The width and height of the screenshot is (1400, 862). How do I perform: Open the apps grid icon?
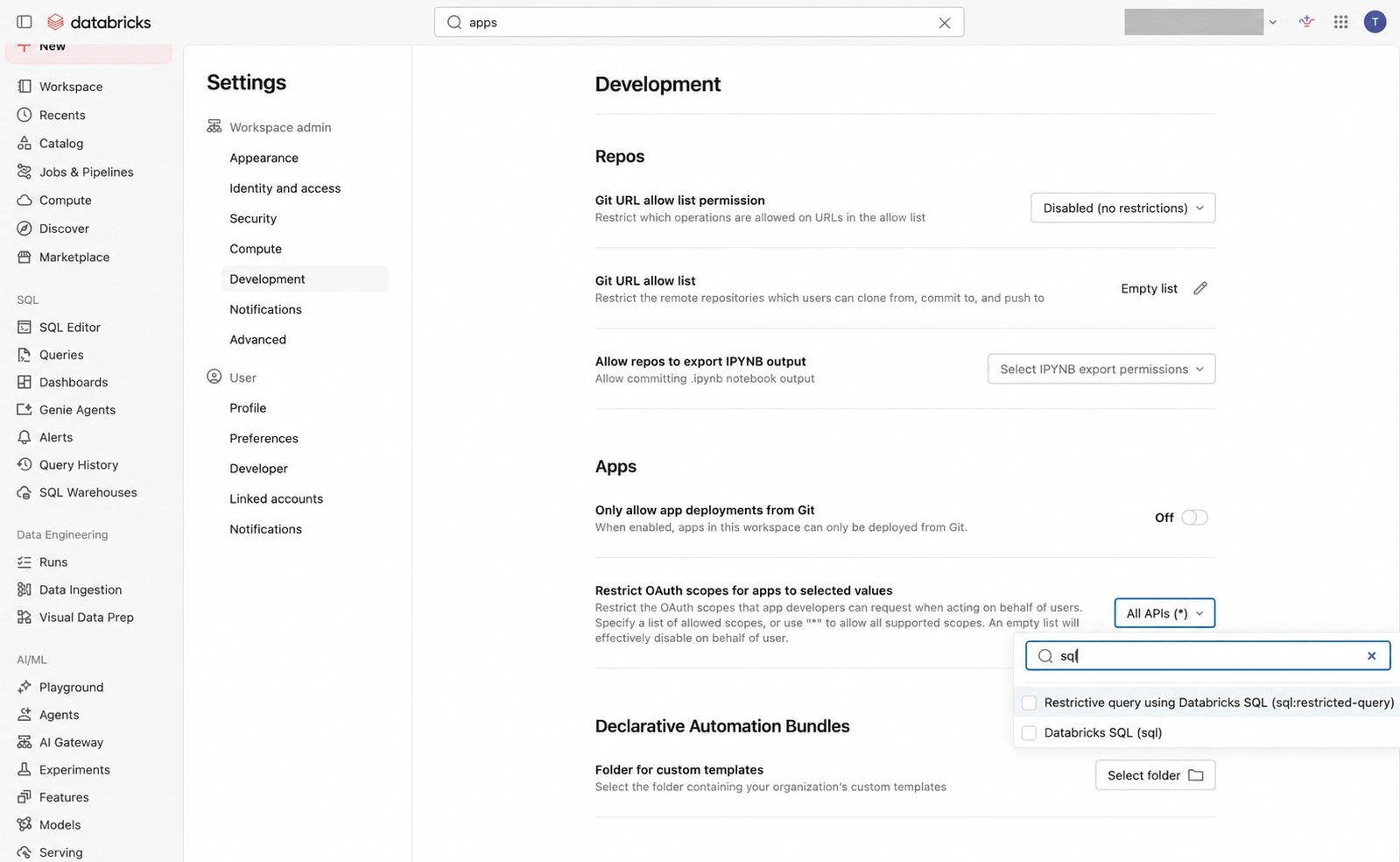pos(1340,22)
